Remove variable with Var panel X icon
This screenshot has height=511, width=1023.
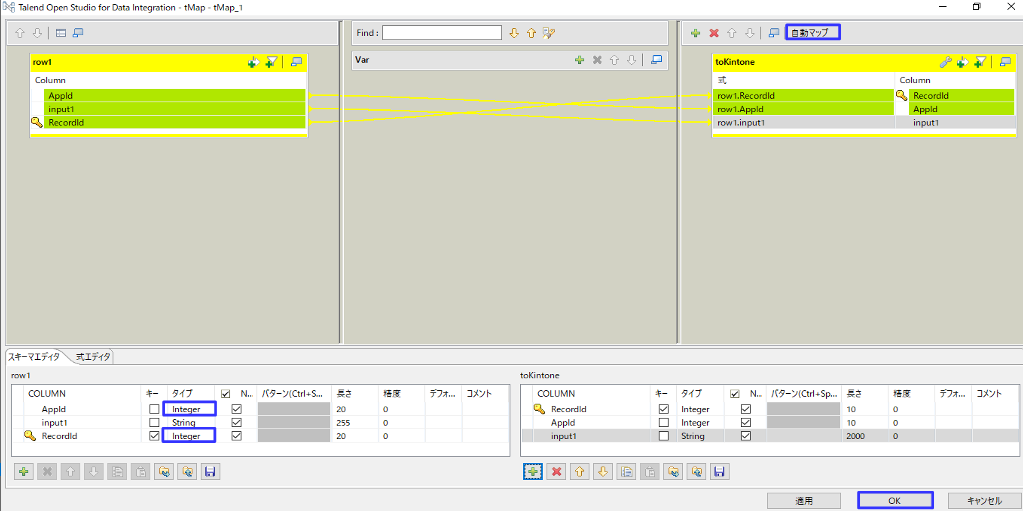coord(596,60)
